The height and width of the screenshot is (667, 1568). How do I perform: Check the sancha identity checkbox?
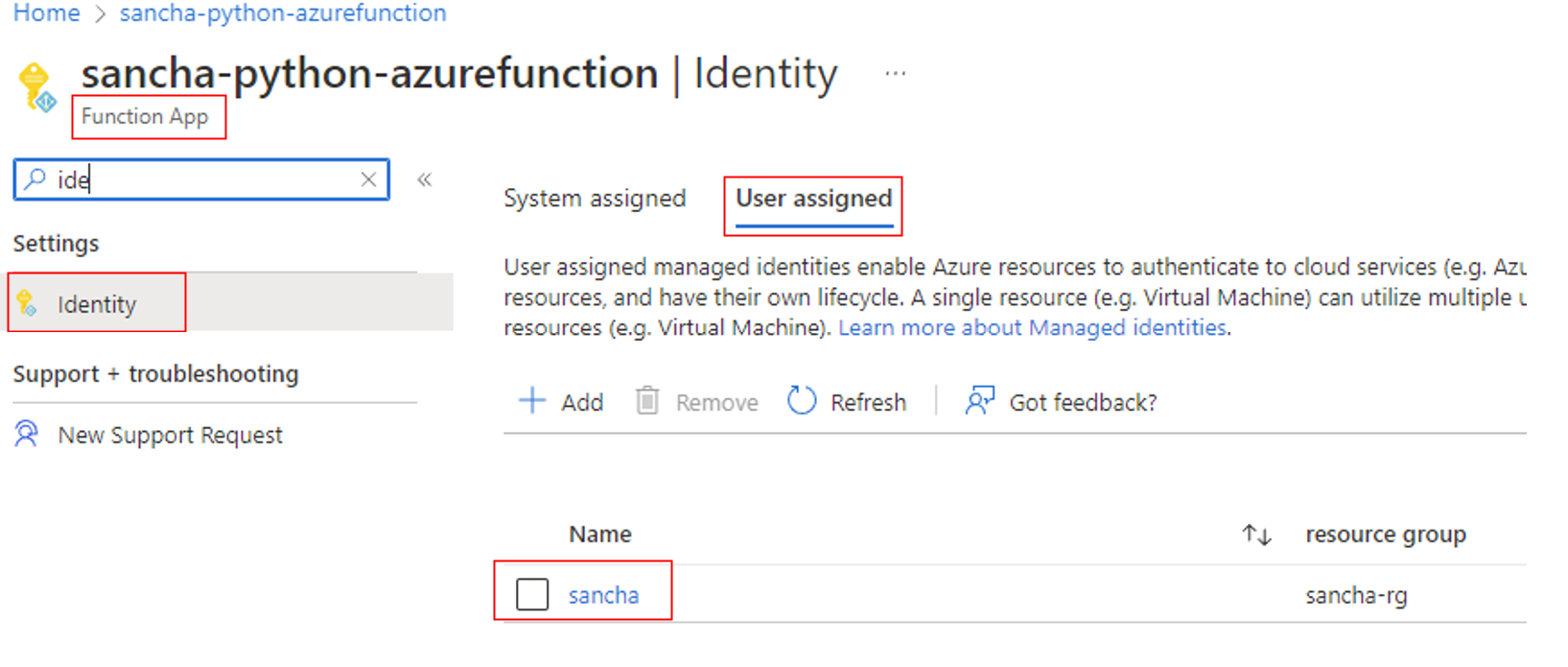532,595
